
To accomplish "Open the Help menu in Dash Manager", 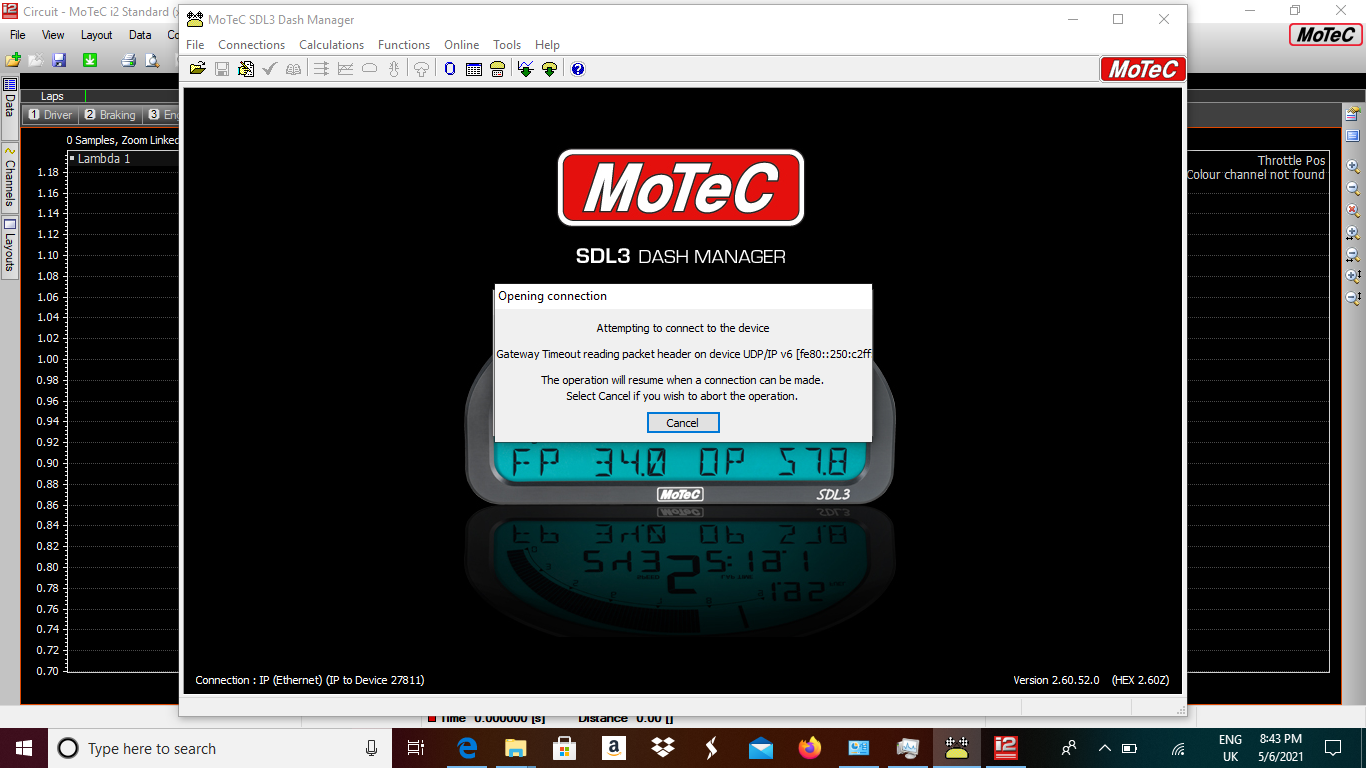I will [x=547, y=45].
